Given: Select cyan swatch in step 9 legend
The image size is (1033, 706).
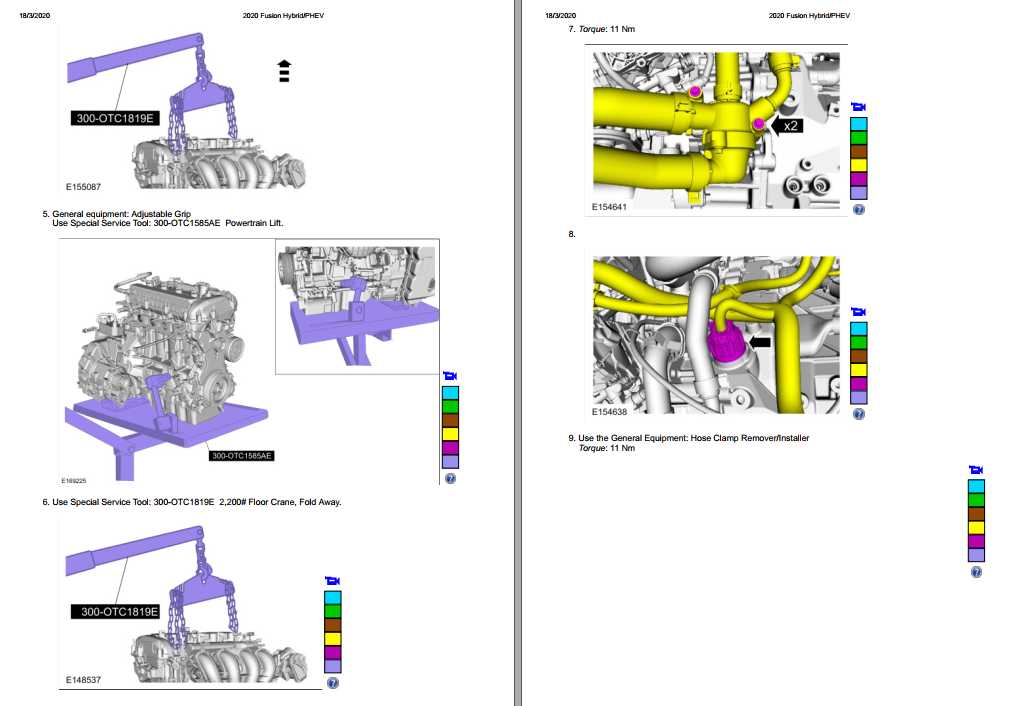Looking at the screenshot, I should point(976,487).
